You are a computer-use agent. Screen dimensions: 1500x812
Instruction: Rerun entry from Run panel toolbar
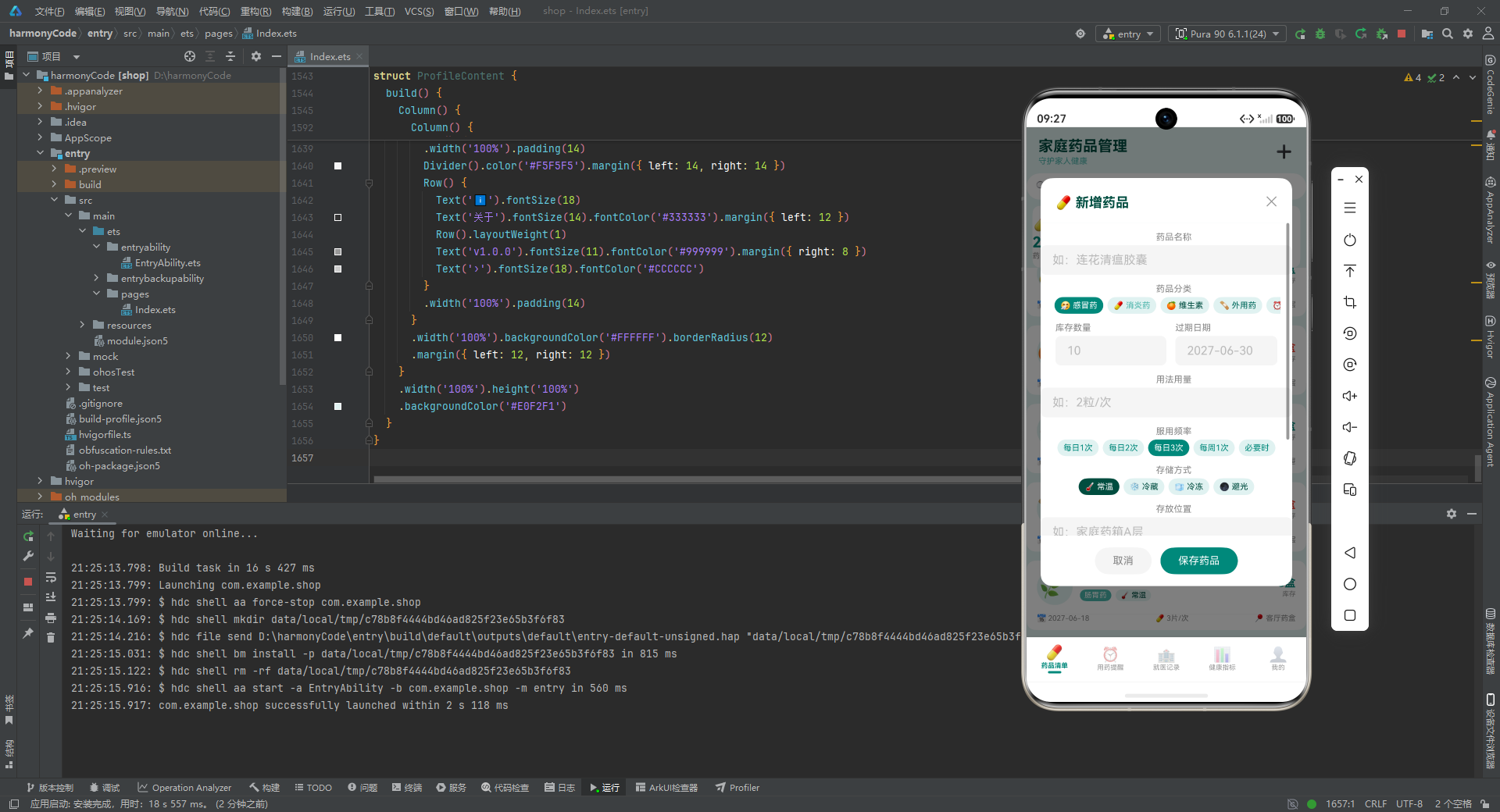tap(28, 536)
